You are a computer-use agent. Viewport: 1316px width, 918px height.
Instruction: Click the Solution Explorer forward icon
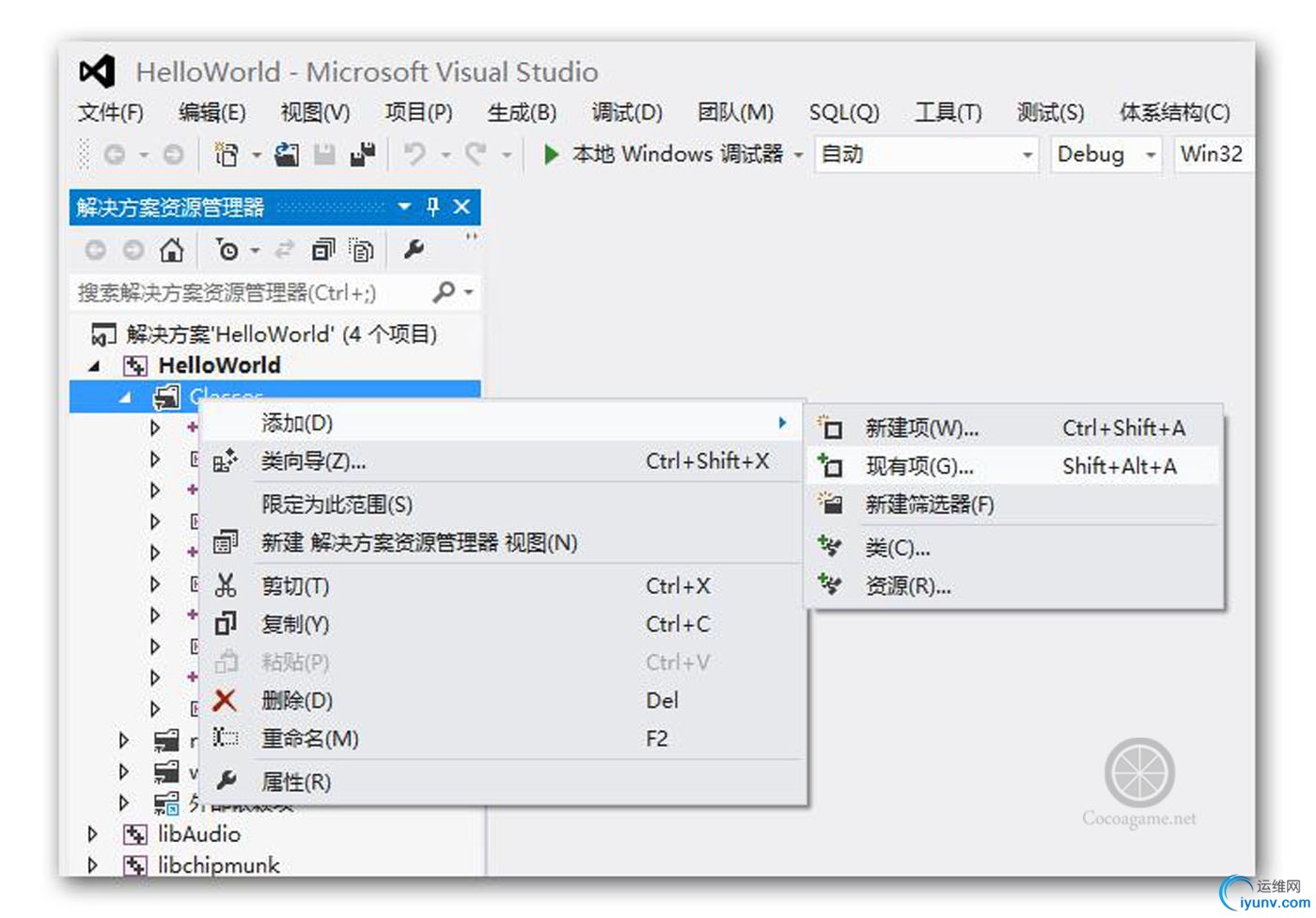click(133, 250)
